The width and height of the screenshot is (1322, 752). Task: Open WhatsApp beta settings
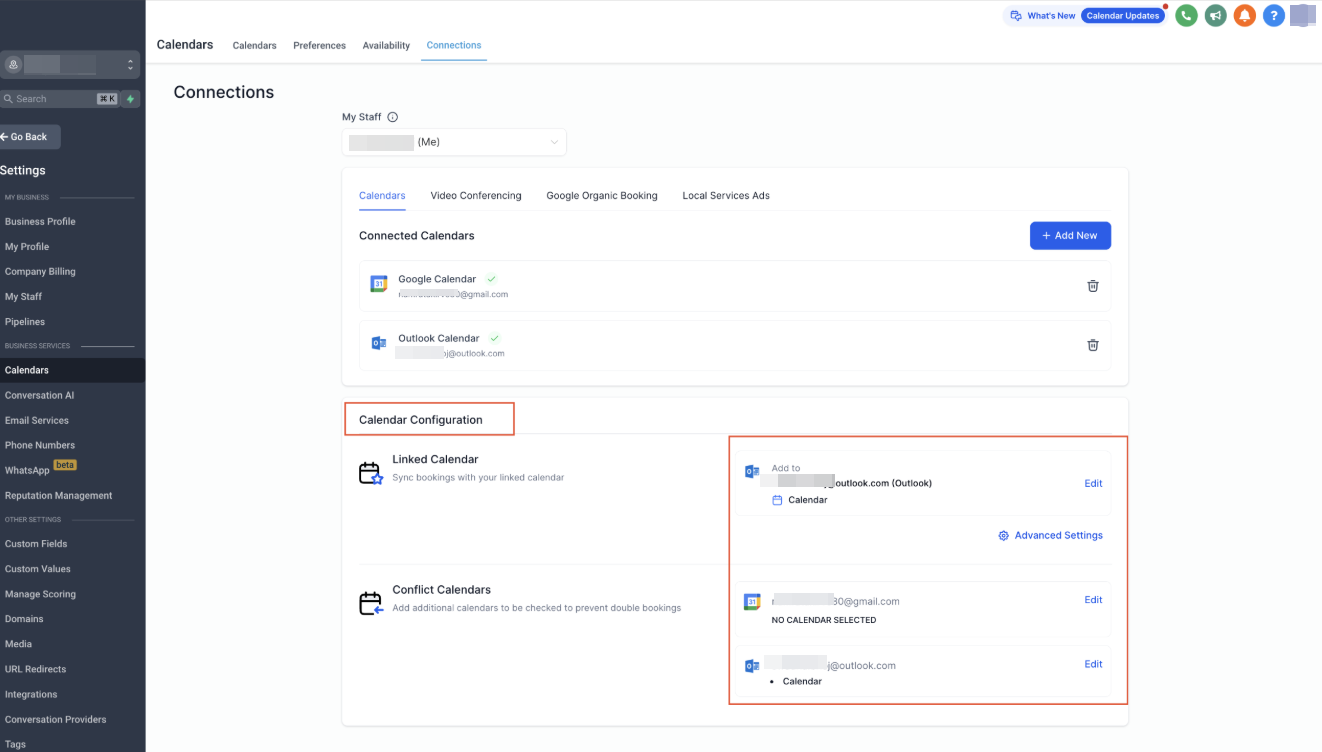(40, 470)
